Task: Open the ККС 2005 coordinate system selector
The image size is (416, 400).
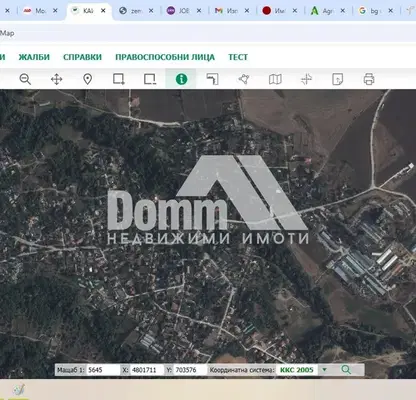Action: [297, 370]
